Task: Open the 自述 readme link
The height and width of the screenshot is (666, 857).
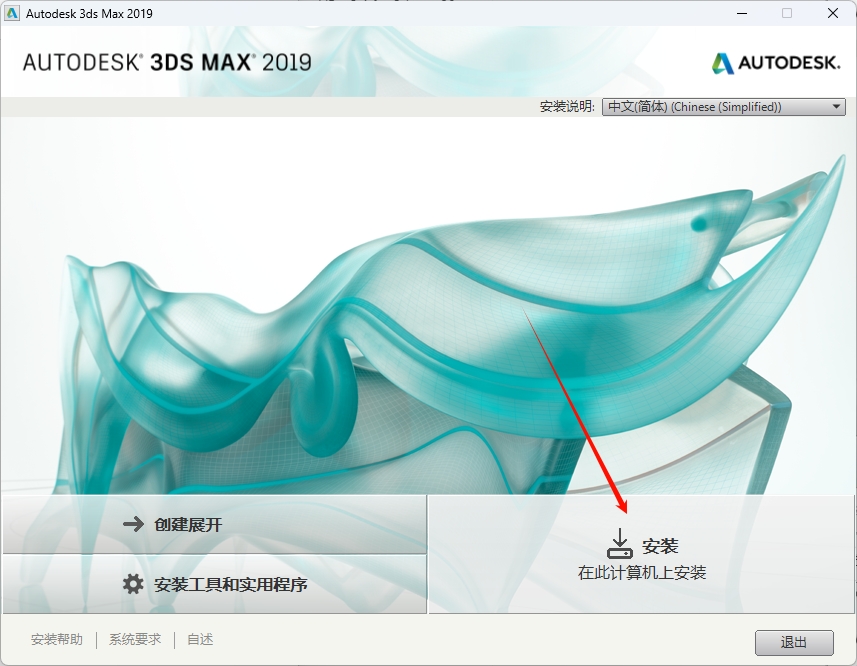Action: 199,639
